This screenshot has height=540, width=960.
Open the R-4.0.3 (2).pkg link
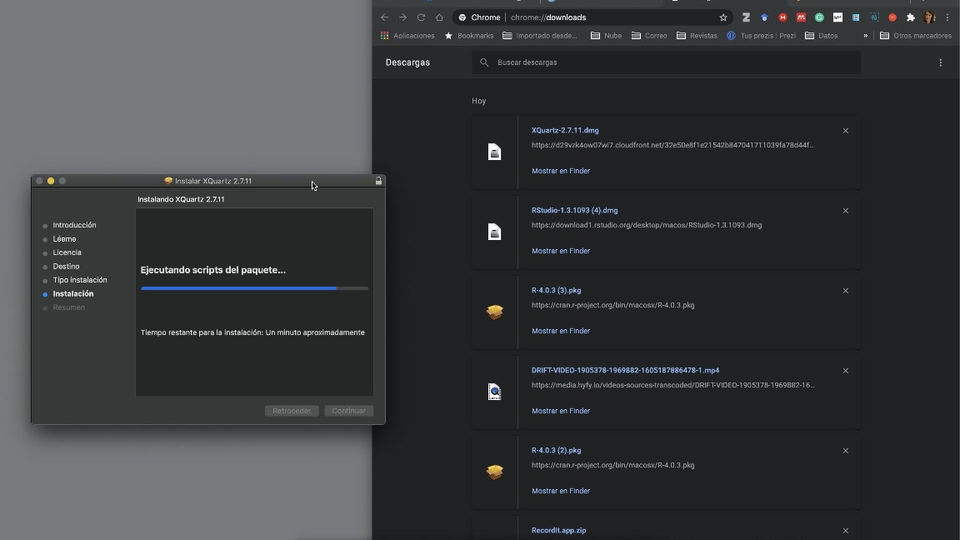tap(556, 450)
